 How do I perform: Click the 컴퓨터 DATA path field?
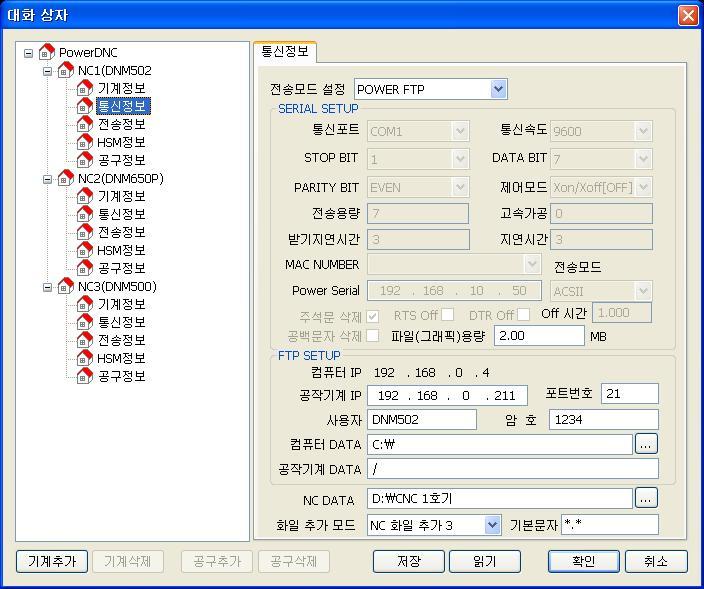coord(500,444)
